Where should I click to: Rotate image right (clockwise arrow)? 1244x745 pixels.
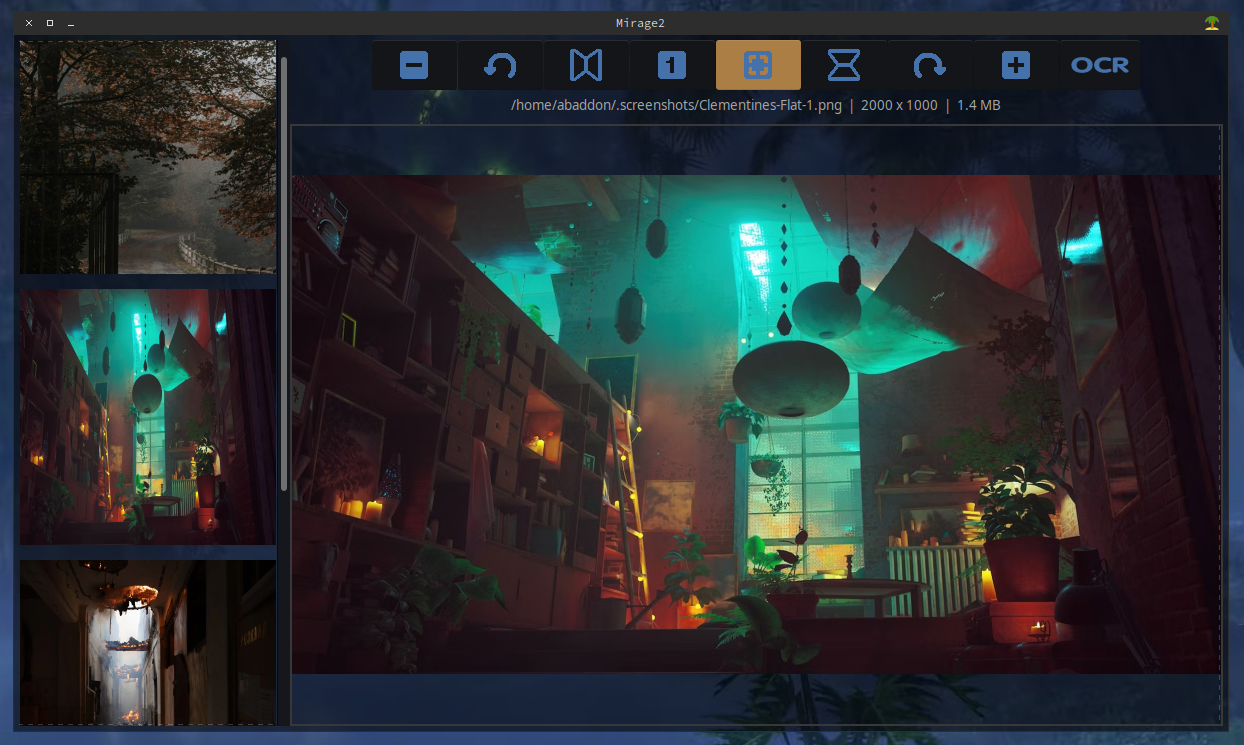tap(930, 65)
